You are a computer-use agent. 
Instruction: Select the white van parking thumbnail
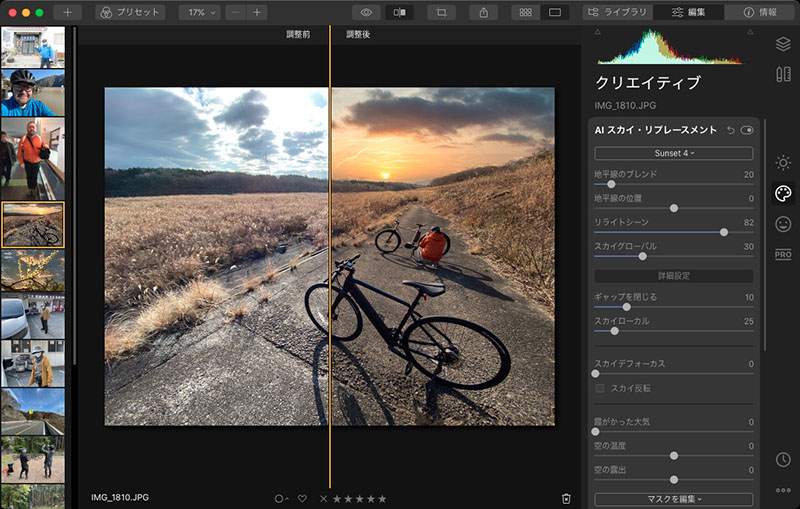(33, 316)
